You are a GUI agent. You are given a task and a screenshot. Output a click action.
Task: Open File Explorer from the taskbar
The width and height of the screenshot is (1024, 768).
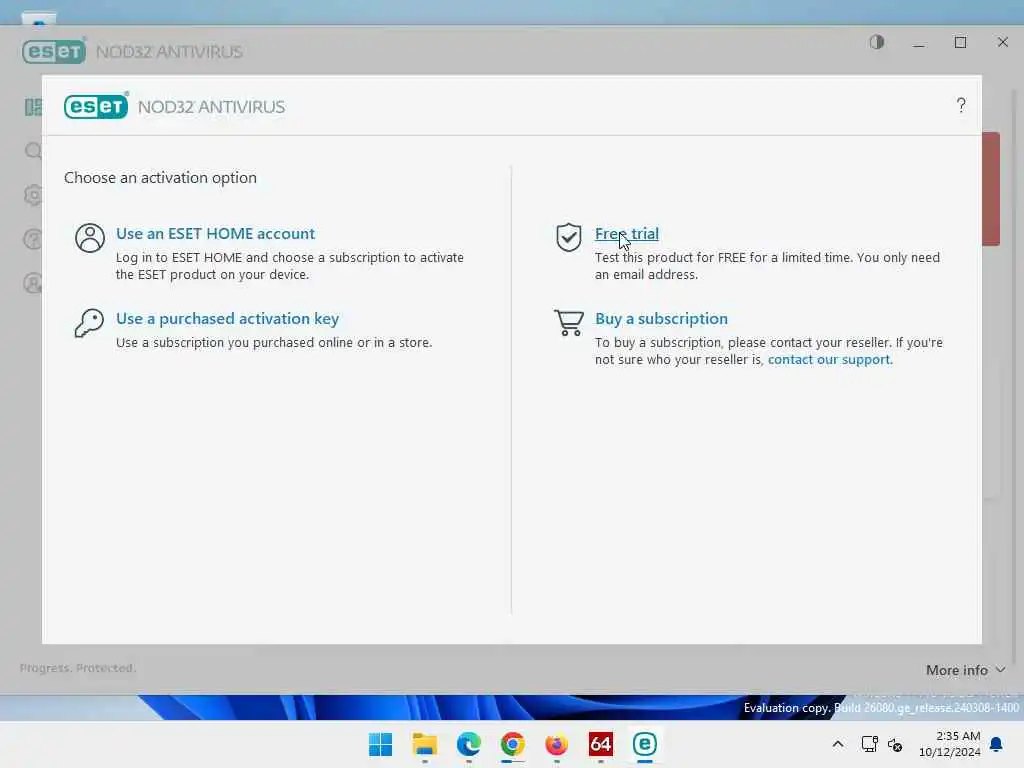(424, 744)
